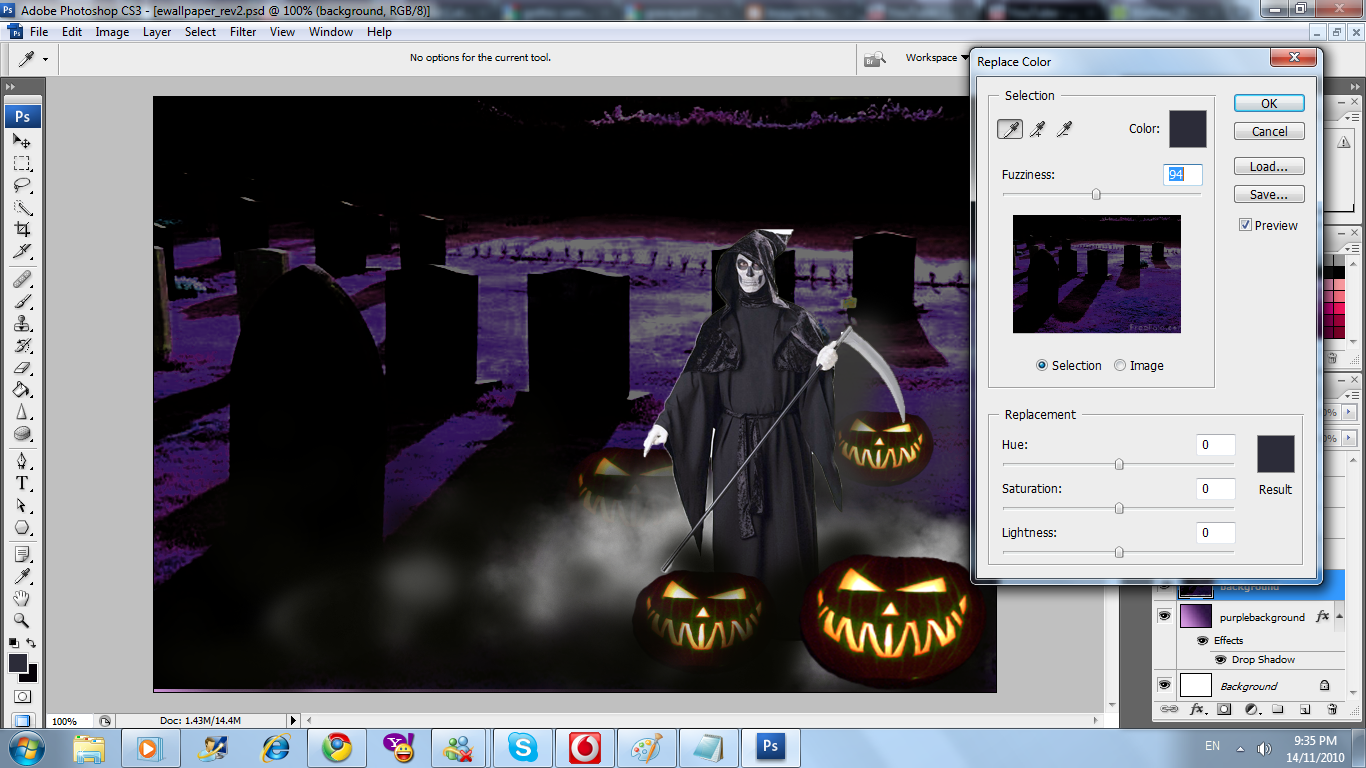
Task: Select the Zoom magnifier tool
Action: point(22,620)
